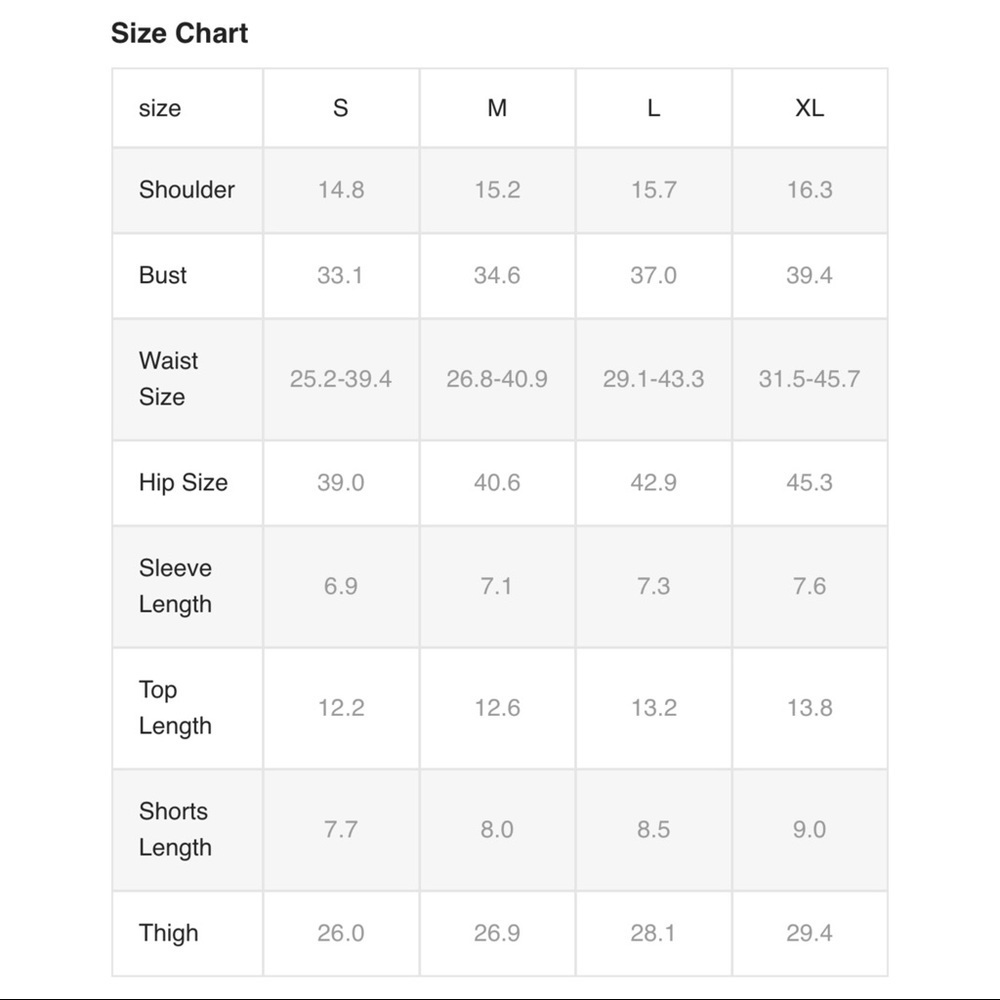The width and height of the screenshot is (1000, 1000).
Task: Click the Bust row label
Action: 163,275
